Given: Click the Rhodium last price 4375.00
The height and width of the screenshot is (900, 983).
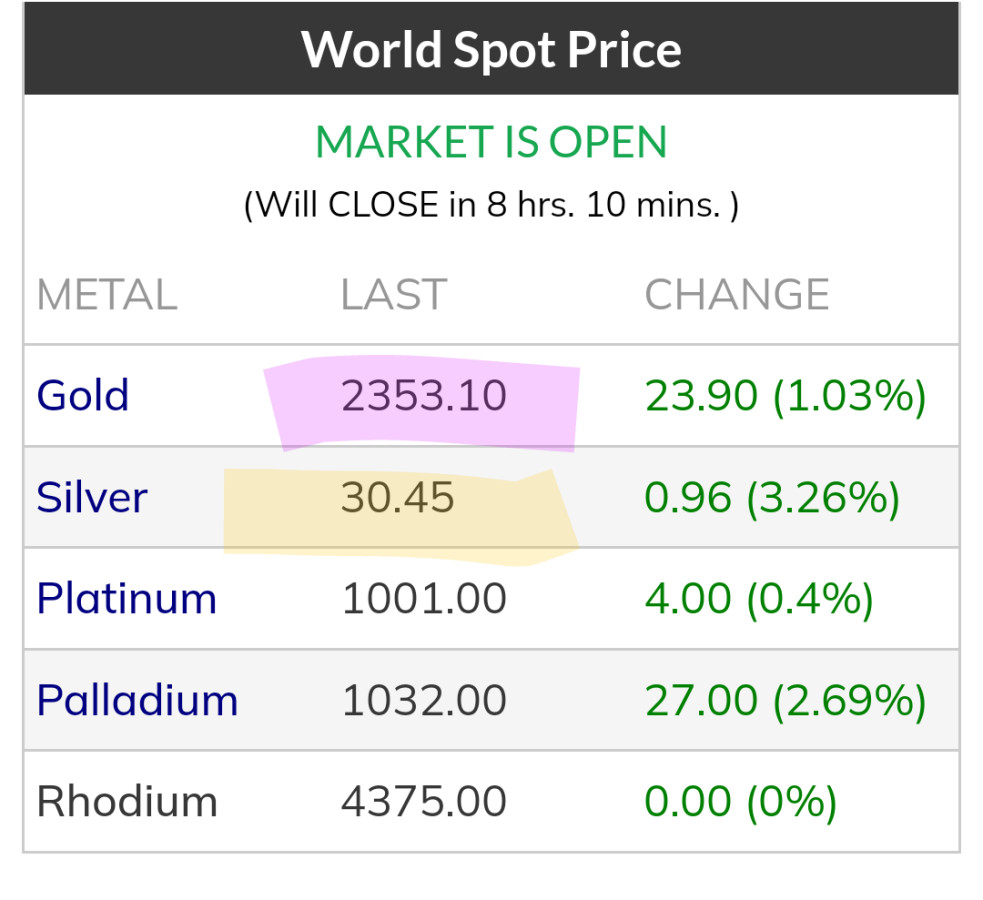Looking at the screenshot, I should coord(424,802).
